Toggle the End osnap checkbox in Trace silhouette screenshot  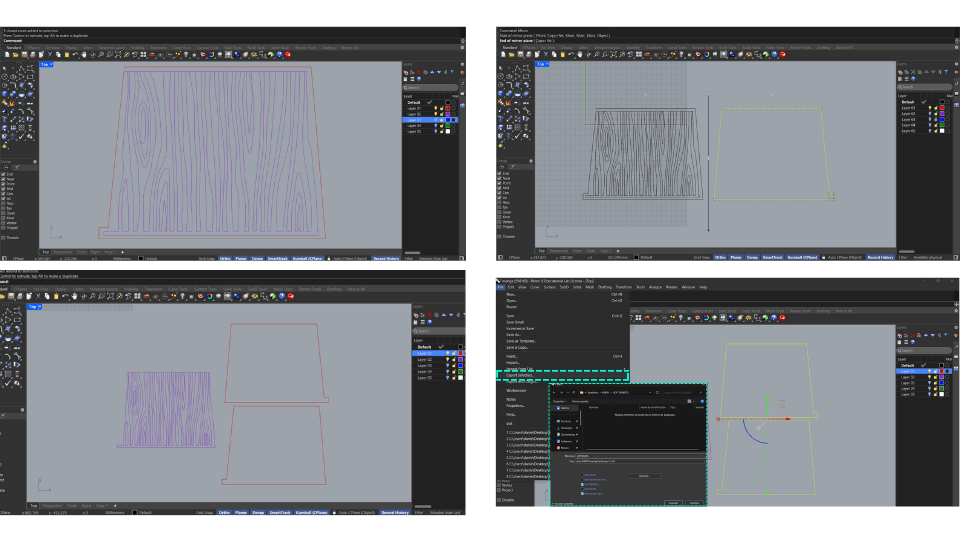(x=4, y=172)
